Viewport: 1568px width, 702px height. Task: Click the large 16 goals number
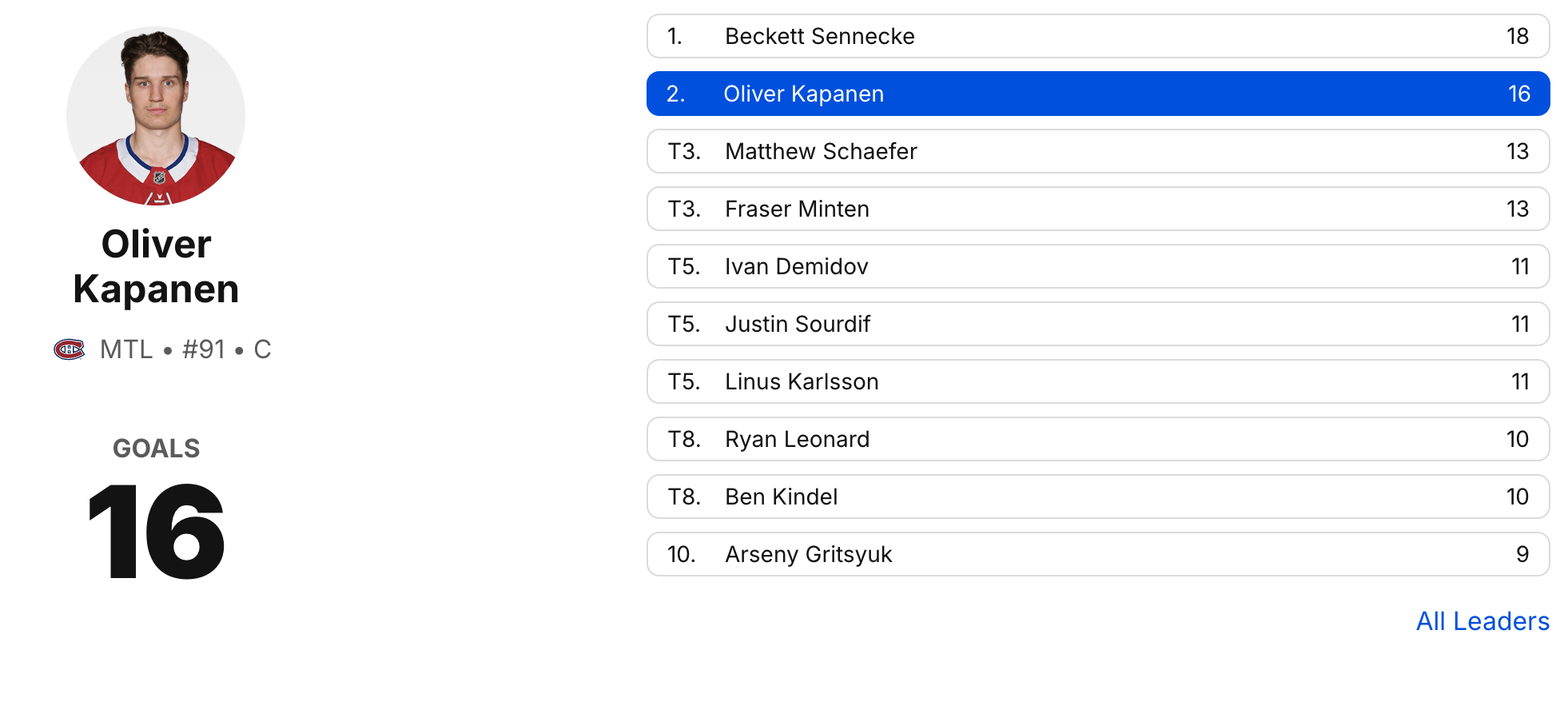click(156, 532)
